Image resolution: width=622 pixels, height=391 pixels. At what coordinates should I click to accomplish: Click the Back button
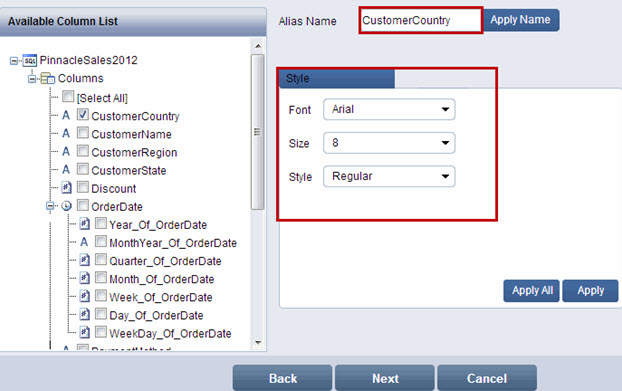pos(282,378)
